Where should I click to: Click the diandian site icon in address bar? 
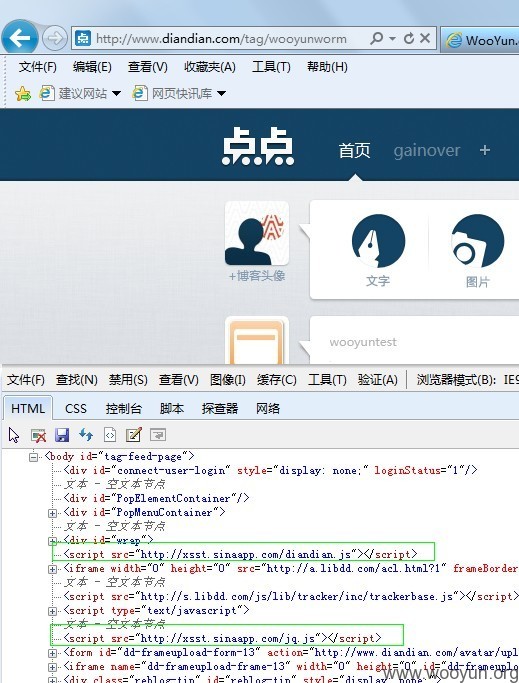[x=82, y=38]
